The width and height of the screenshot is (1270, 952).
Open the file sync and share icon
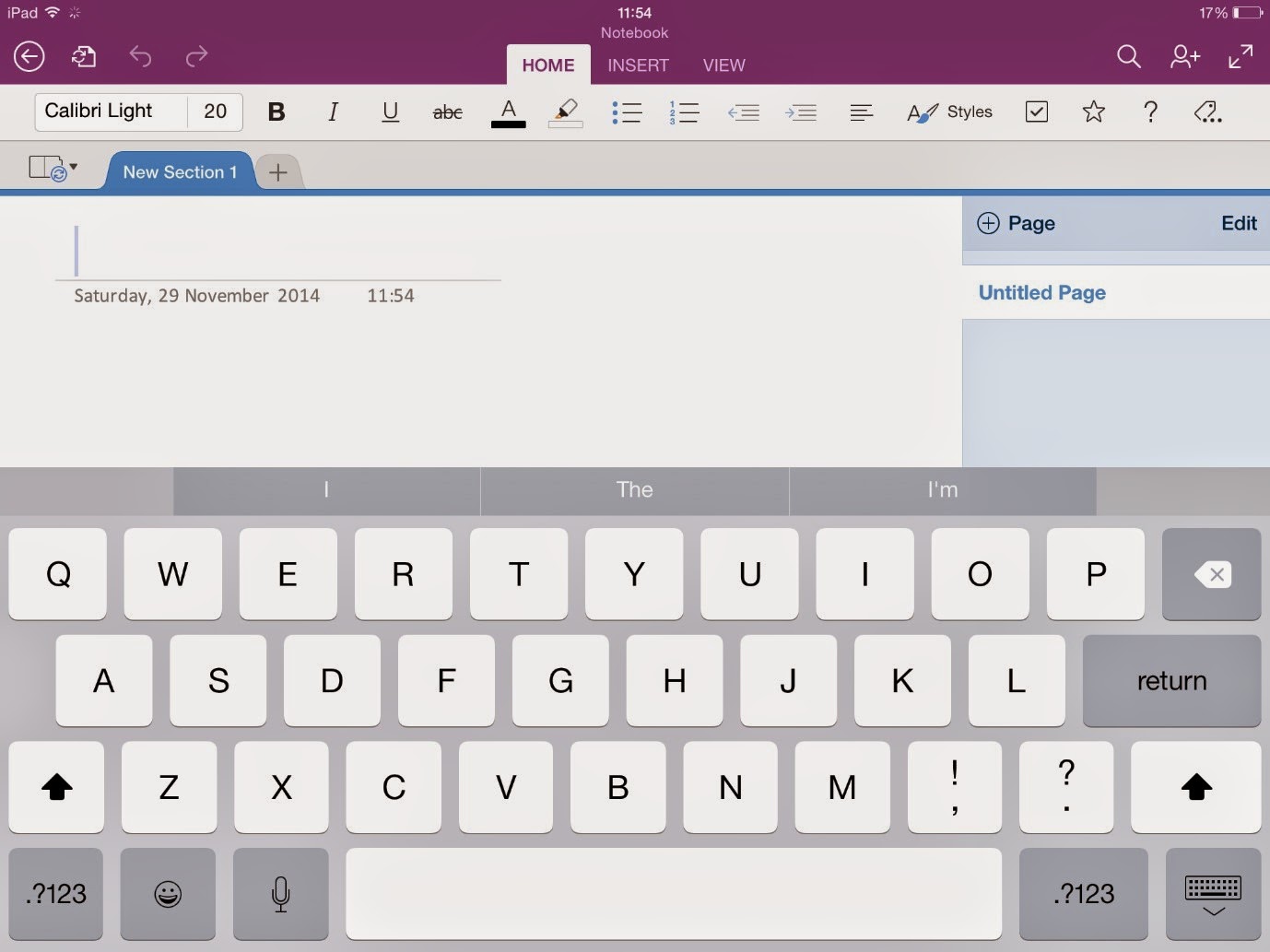pyautogui.click(x=84, y=57)
